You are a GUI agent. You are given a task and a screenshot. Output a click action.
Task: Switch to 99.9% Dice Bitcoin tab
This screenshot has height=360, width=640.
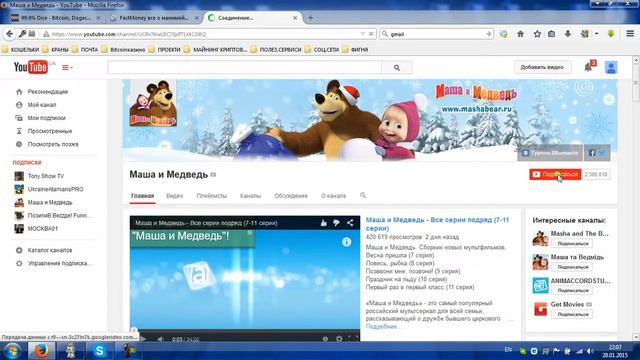tap(56, 18)
